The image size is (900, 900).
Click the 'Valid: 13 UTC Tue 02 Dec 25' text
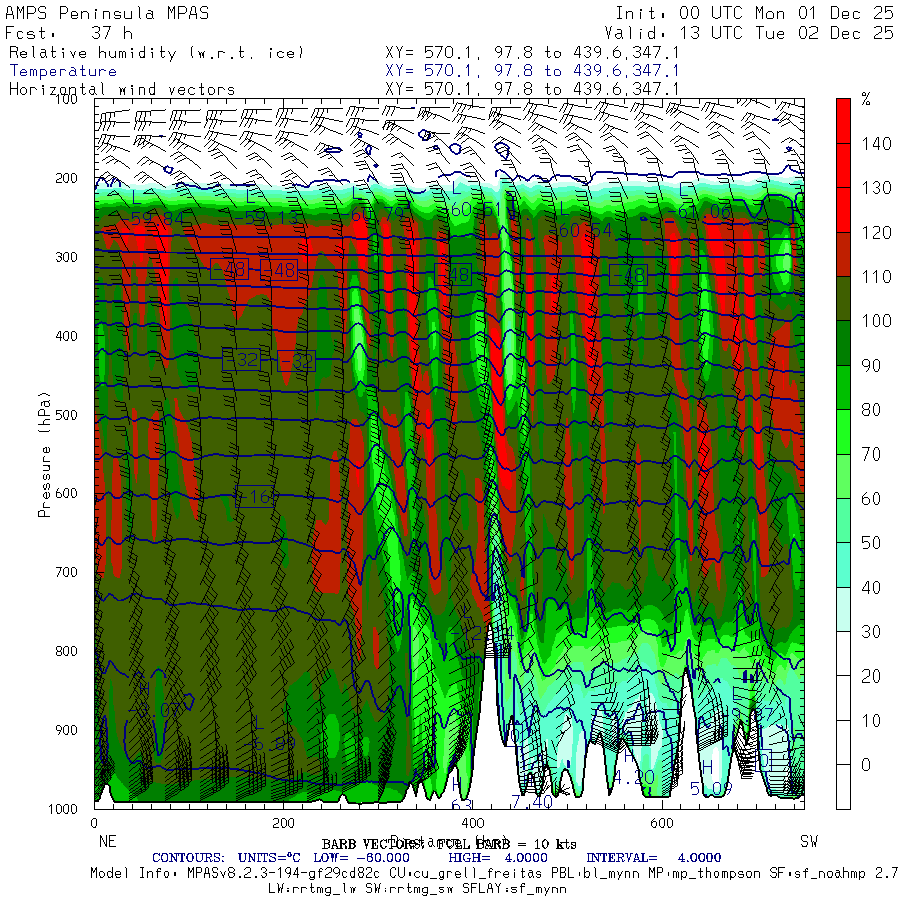[x=748, y=33]
